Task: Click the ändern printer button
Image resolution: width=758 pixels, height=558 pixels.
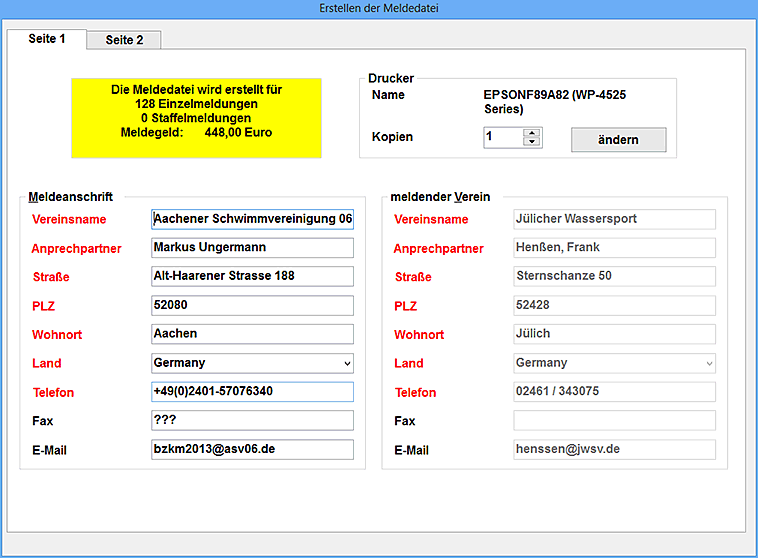Action: point(618,140)
